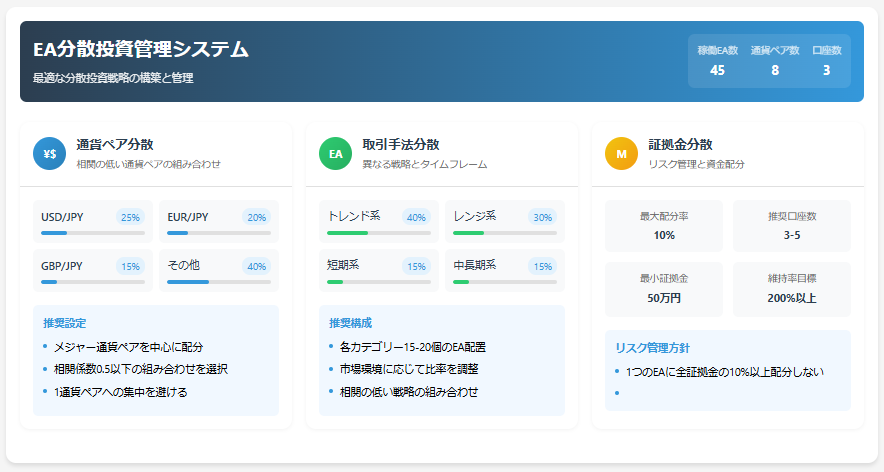884x472 pixels.
Task: Click 相関の低い戦略の組み合わせ bullet
Action: coord(409,392)
